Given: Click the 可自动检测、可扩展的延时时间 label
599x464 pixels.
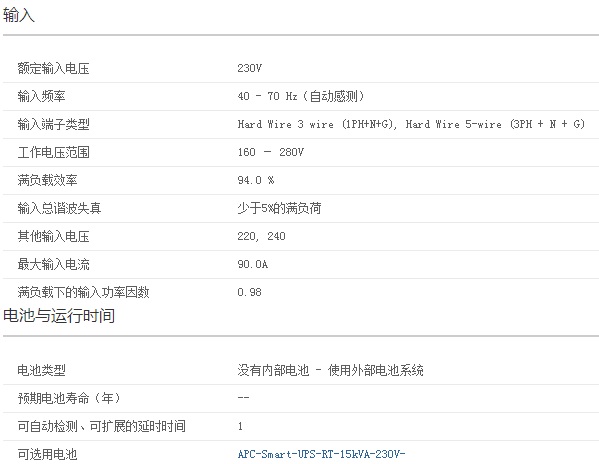Looking at the screenshot, I should pyautogui.click(x=102, y=426).
